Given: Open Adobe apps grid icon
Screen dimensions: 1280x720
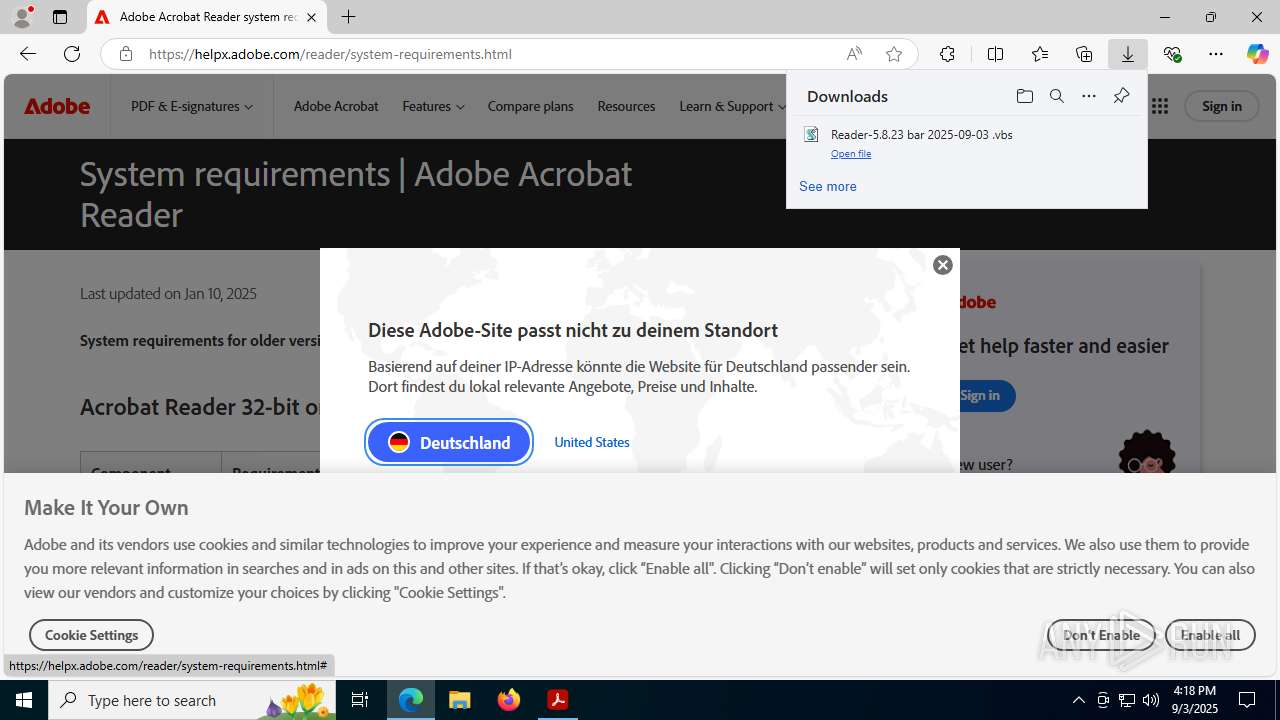Looking at the screenshot, I should pyautogui.click(x=1160, y=106).
